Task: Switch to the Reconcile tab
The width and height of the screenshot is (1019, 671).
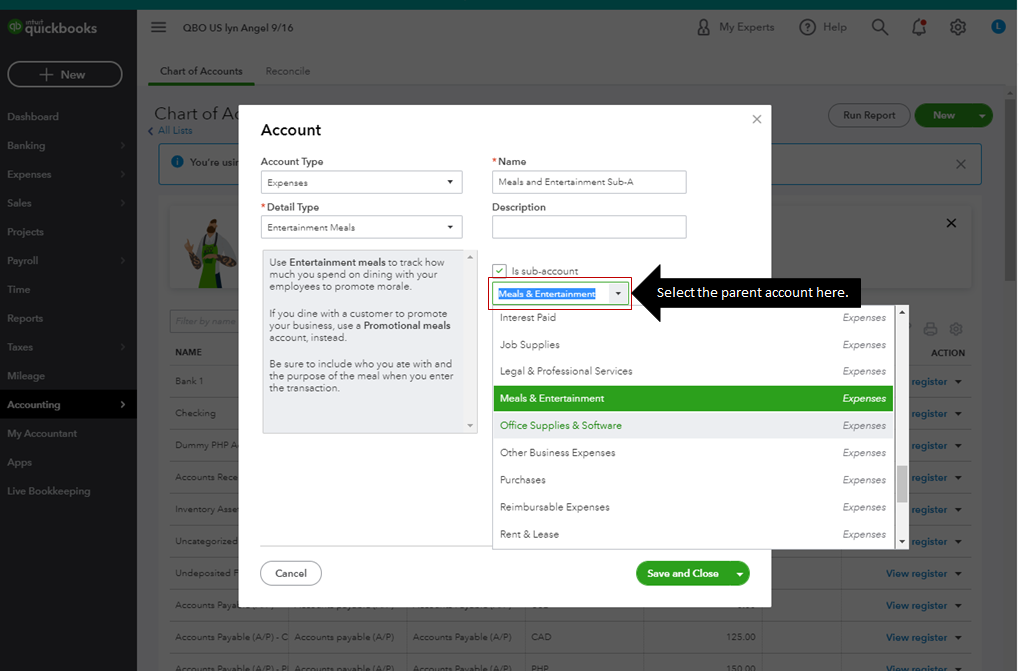Action: 287,71
